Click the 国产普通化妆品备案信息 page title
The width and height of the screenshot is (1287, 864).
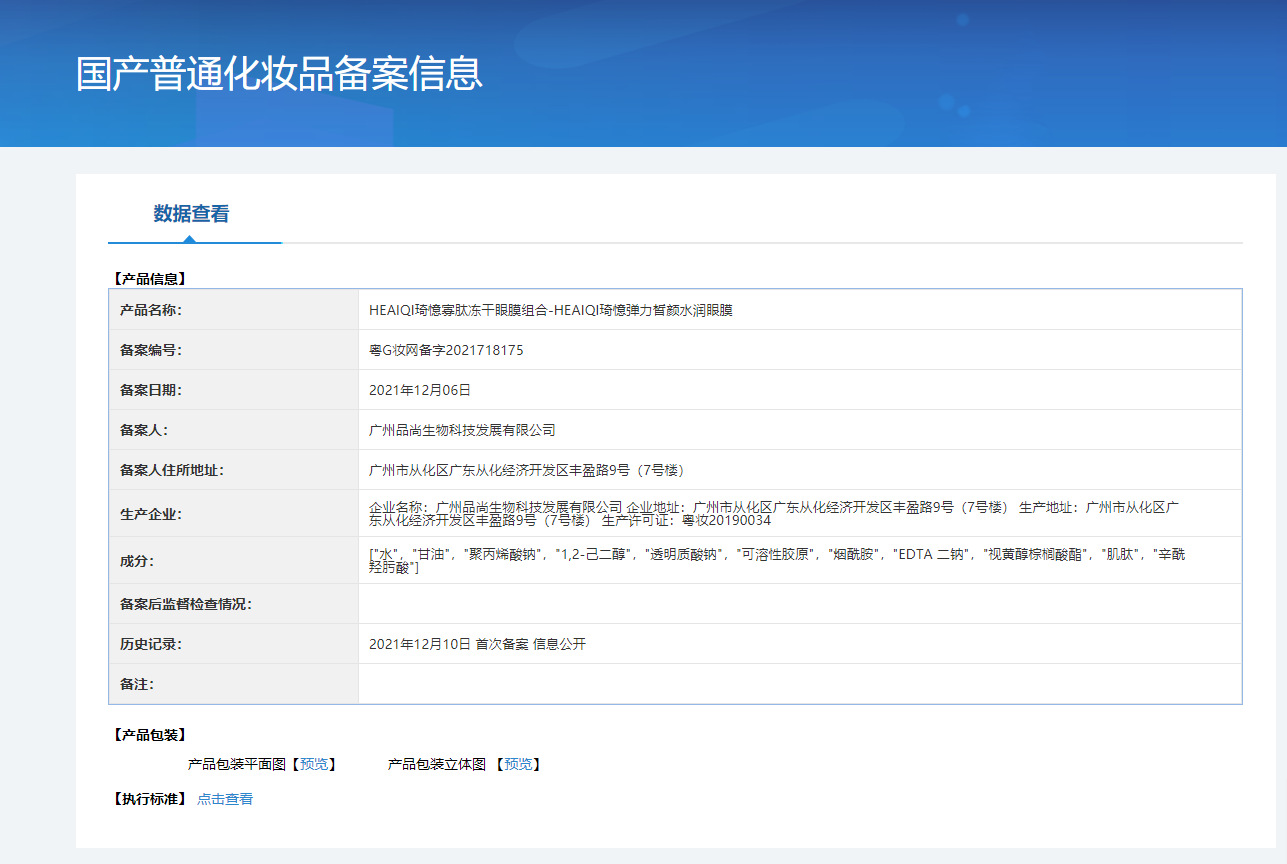[x=279, y=75]
